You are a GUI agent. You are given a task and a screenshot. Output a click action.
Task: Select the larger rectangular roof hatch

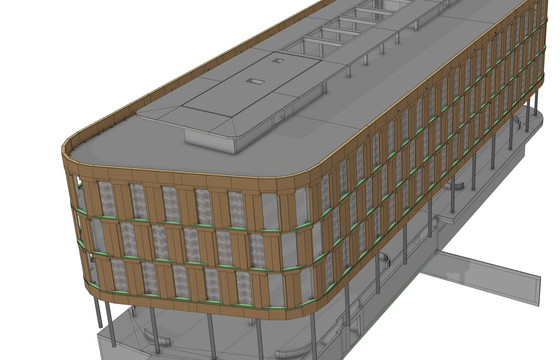(255, 81)
